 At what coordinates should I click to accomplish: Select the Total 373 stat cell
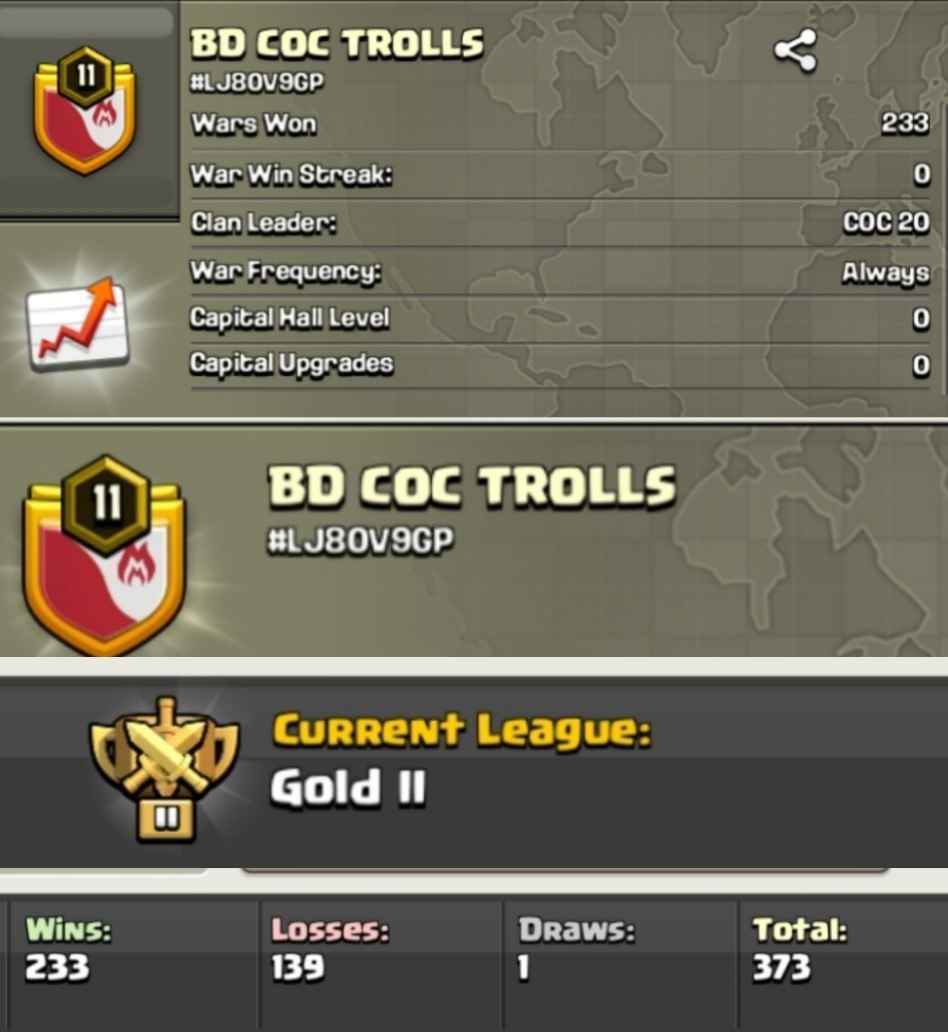pos(844,962)
